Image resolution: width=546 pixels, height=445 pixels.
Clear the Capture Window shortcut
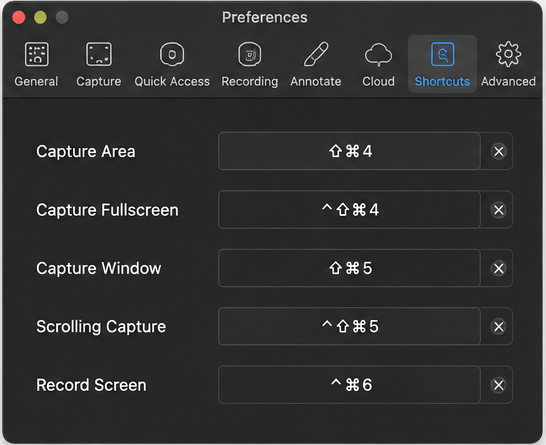498,268
